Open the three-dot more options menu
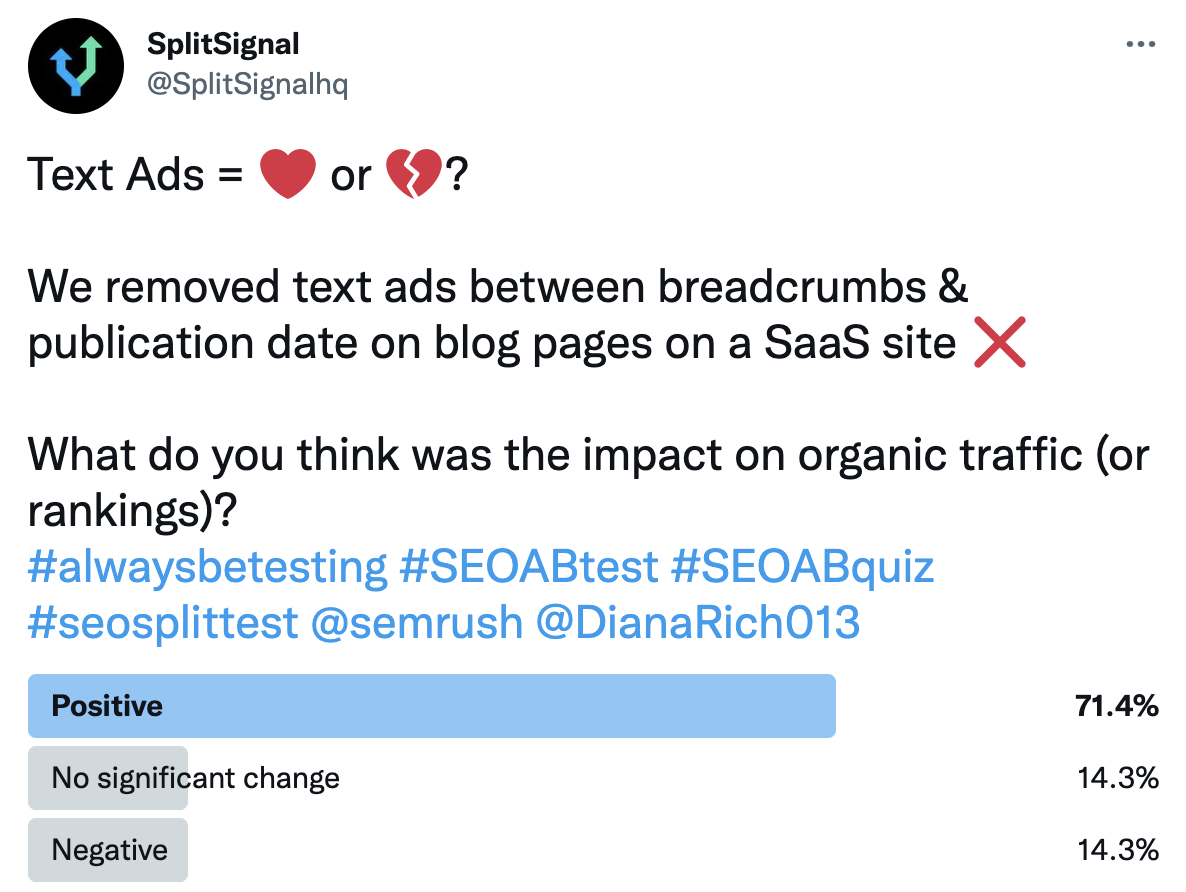The width and height of the screenshot is (1186, 892). [1141, 45]
